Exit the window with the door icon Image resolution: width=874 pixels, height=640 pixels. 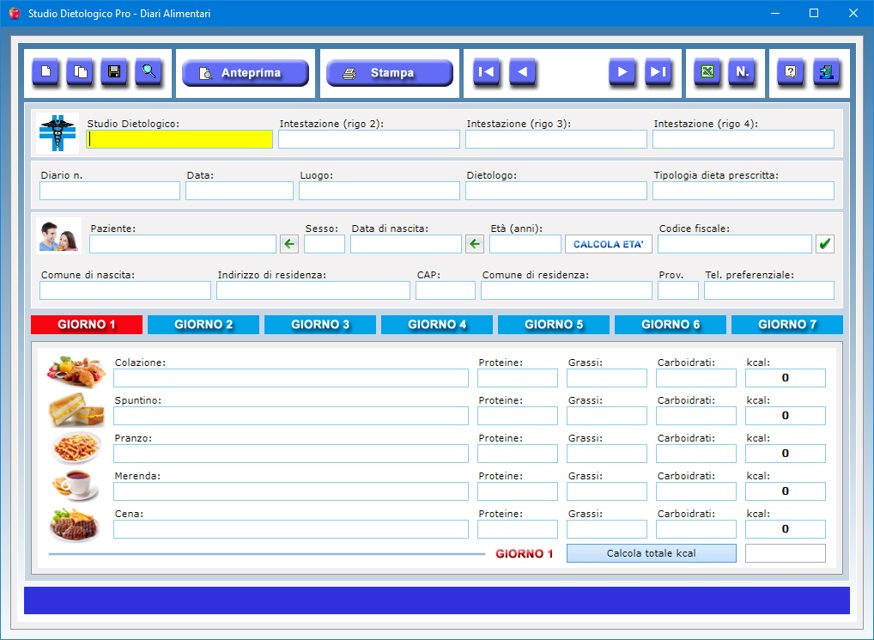(827, 72)
